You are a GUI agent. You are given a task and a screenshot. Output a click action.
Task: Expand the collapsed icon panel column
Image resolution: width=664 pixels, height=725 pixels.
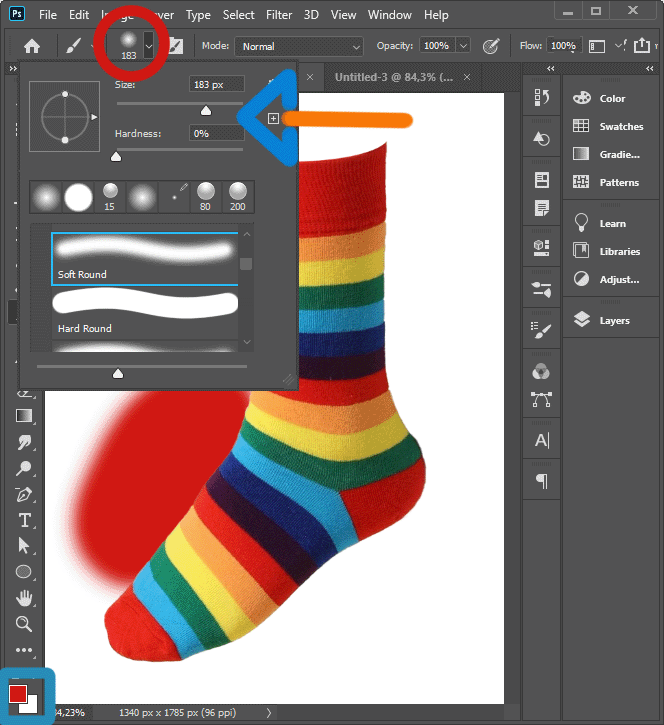550,68
